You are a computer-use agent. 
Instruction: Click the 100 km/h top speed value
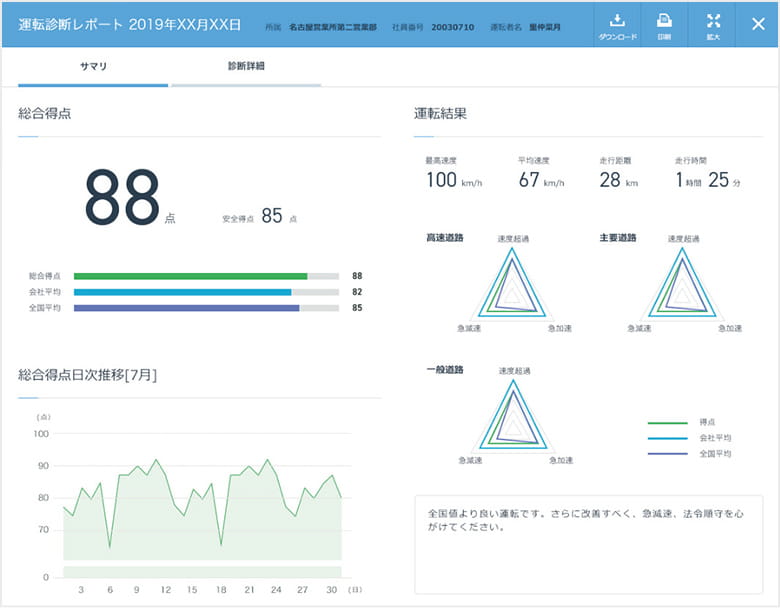click(x=454, y=180)
